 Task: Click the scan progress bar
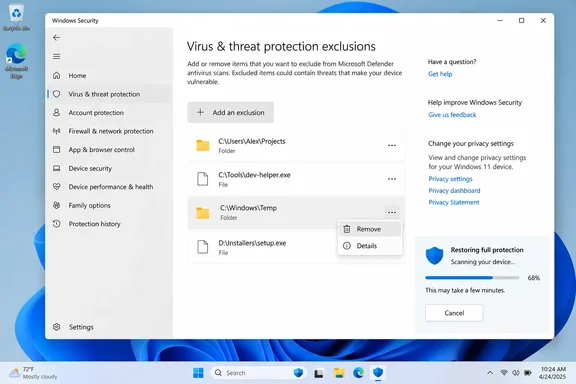tap(472, 278)
